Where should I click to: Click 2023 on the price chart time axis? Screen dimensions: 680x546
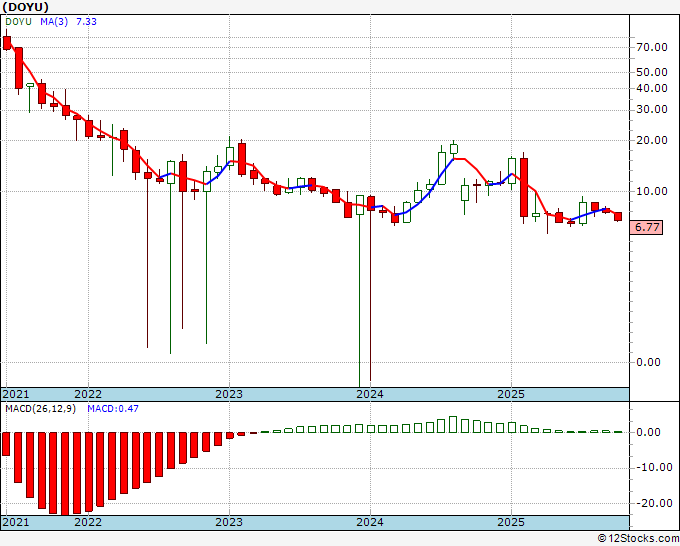(229, 394)
